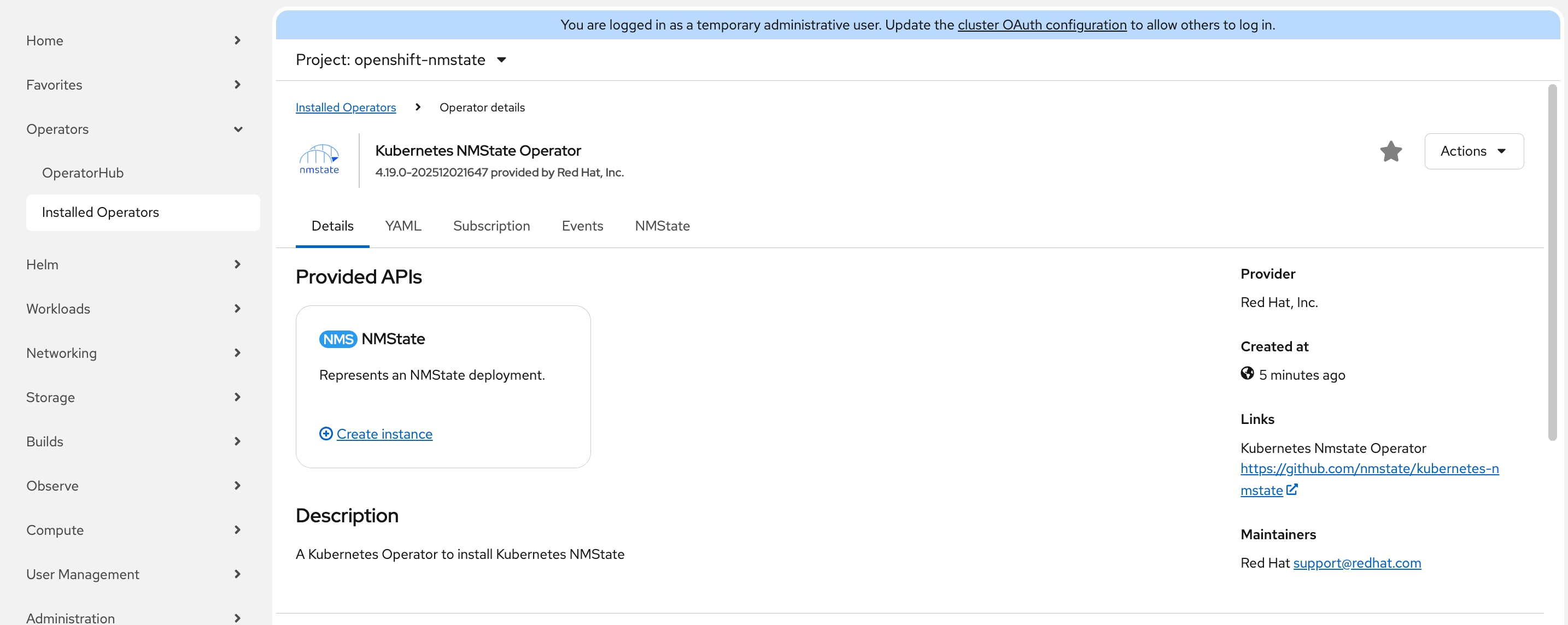Click the support@redhat.com email link
This screenshot has width=1568, height=625.
pyautogui.click(x=1357, y=563)
